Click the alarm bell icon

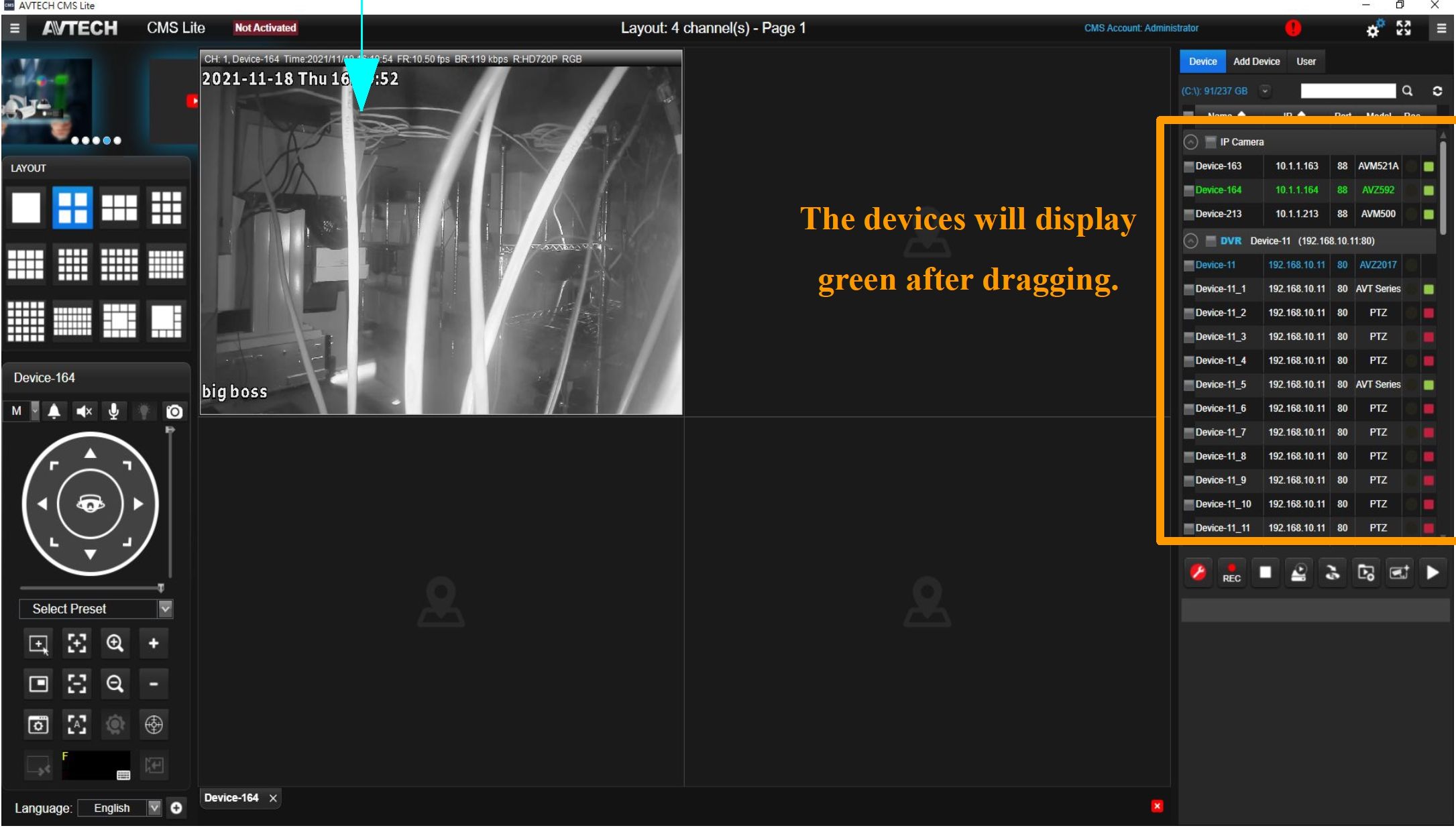54,412
